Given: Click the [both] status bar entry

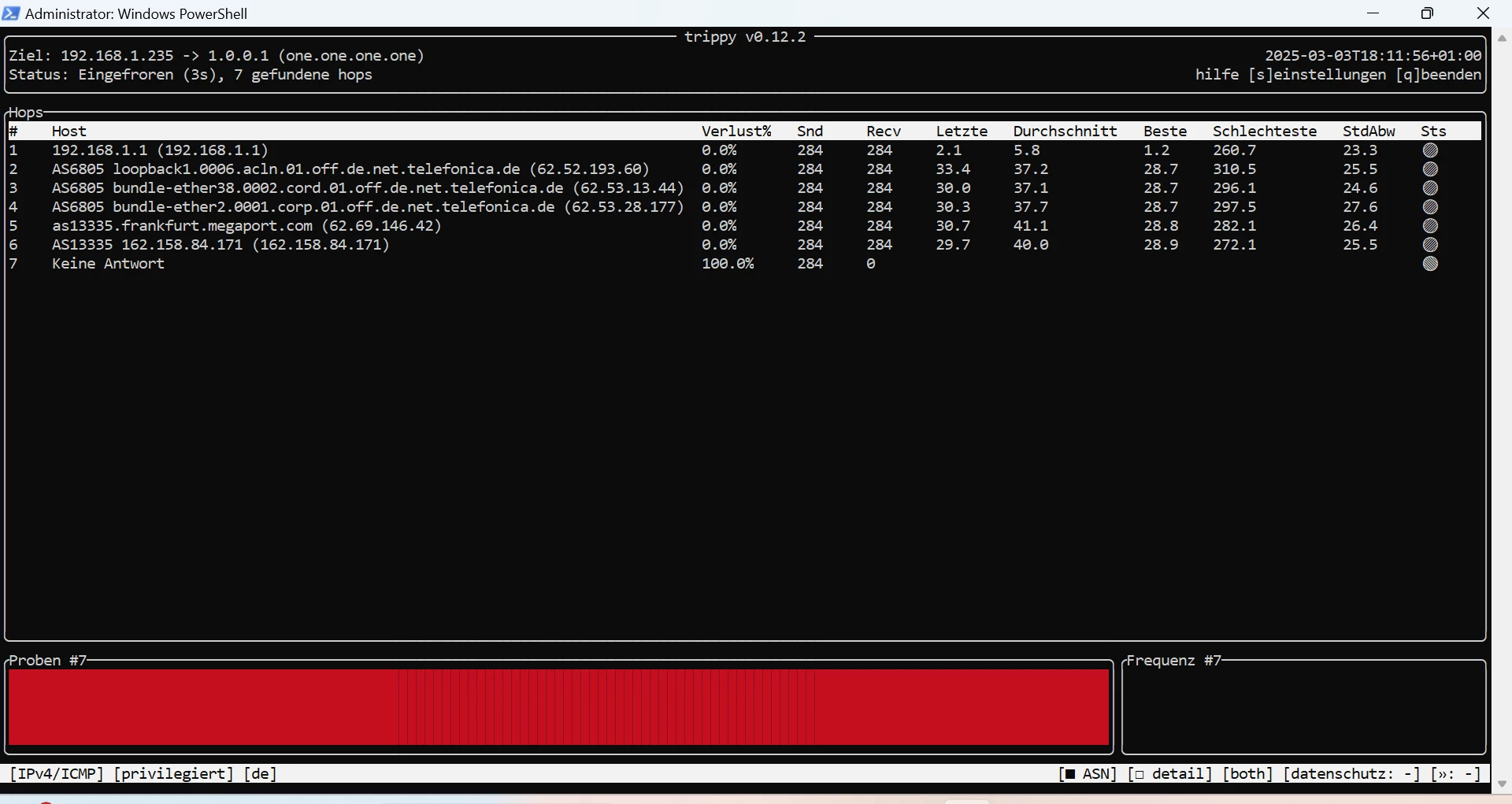Looking at the screenshot, I should (1248, 774).
